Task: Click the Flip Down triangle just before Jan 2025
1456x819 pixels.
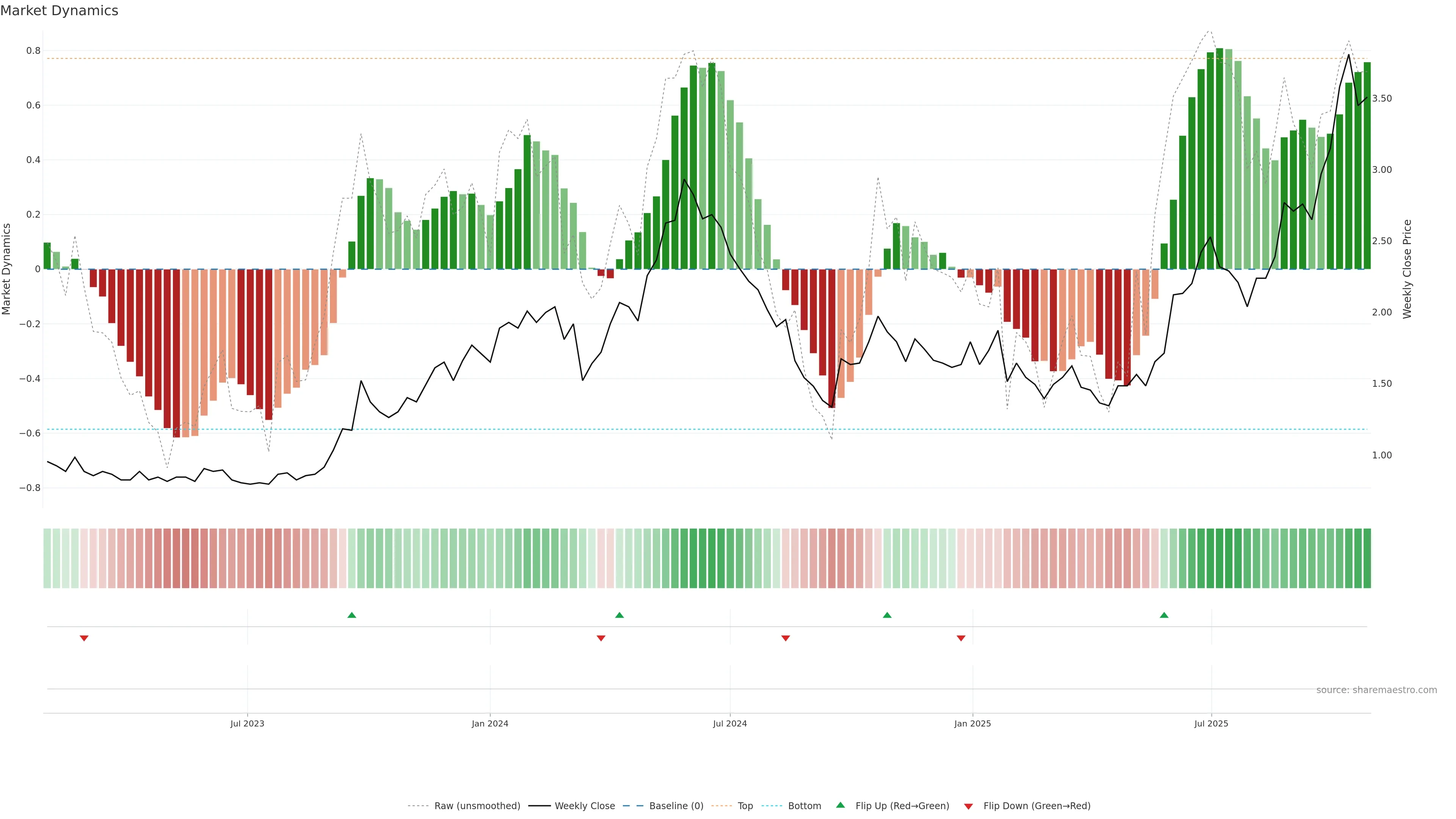Action: 961,638
